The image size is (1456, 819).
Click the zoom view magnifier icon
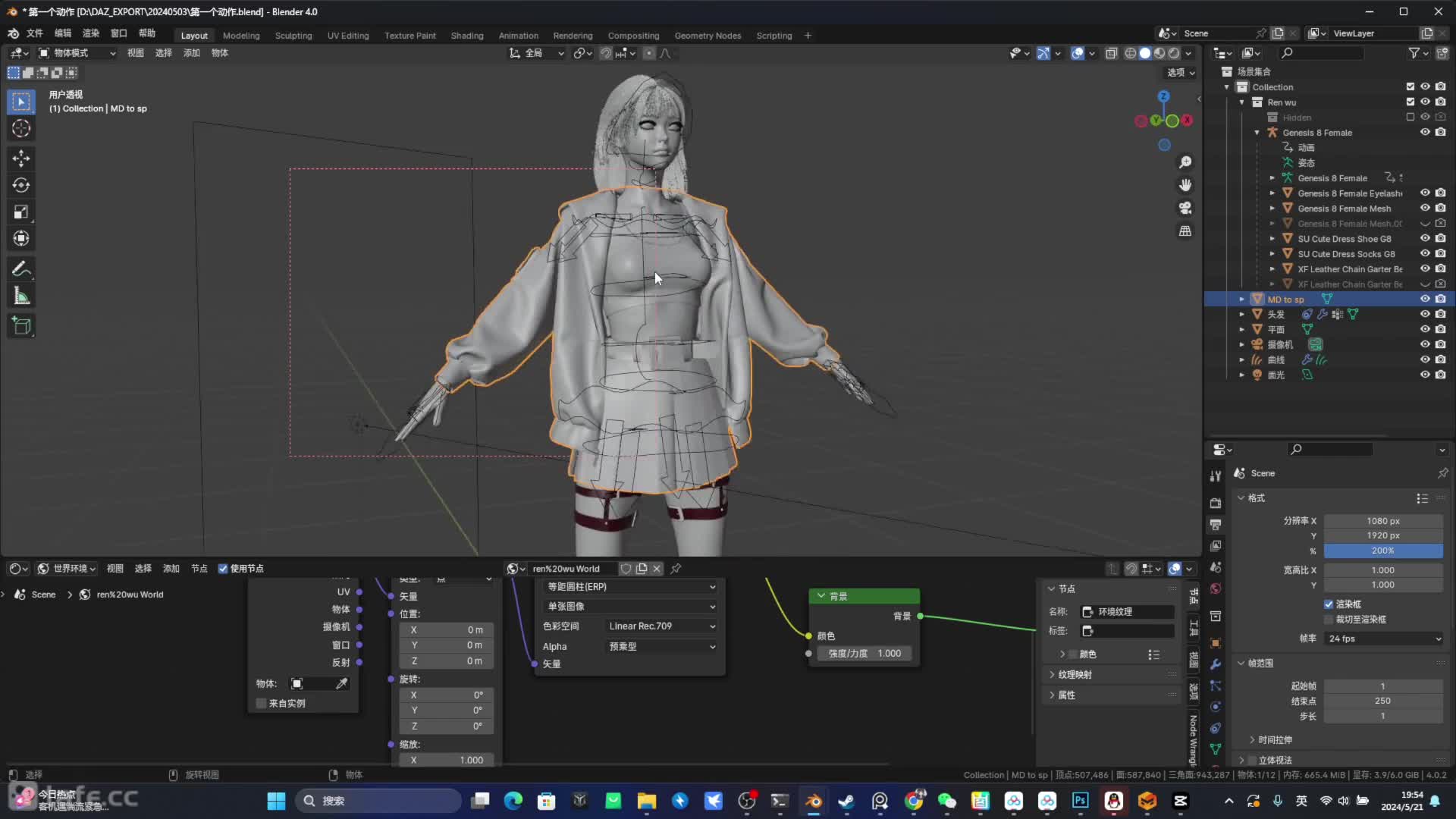pyautogui.click(x=1185, y=162)
